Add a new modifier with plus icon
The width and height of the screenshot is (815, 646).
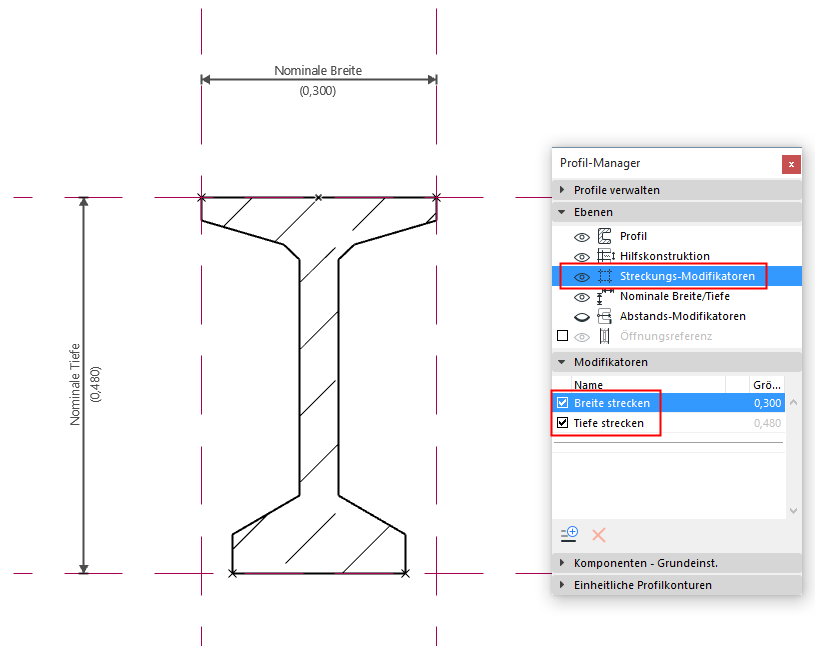569,534
